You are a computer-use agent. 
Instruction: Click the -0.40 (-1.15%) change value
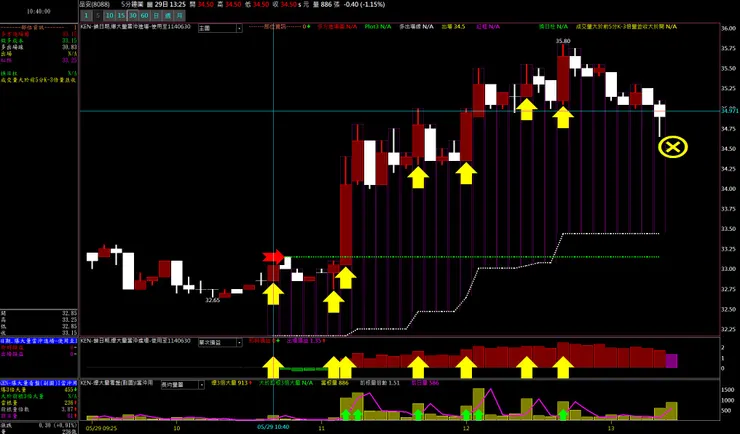pyautogui.click(x=365, y=4)
